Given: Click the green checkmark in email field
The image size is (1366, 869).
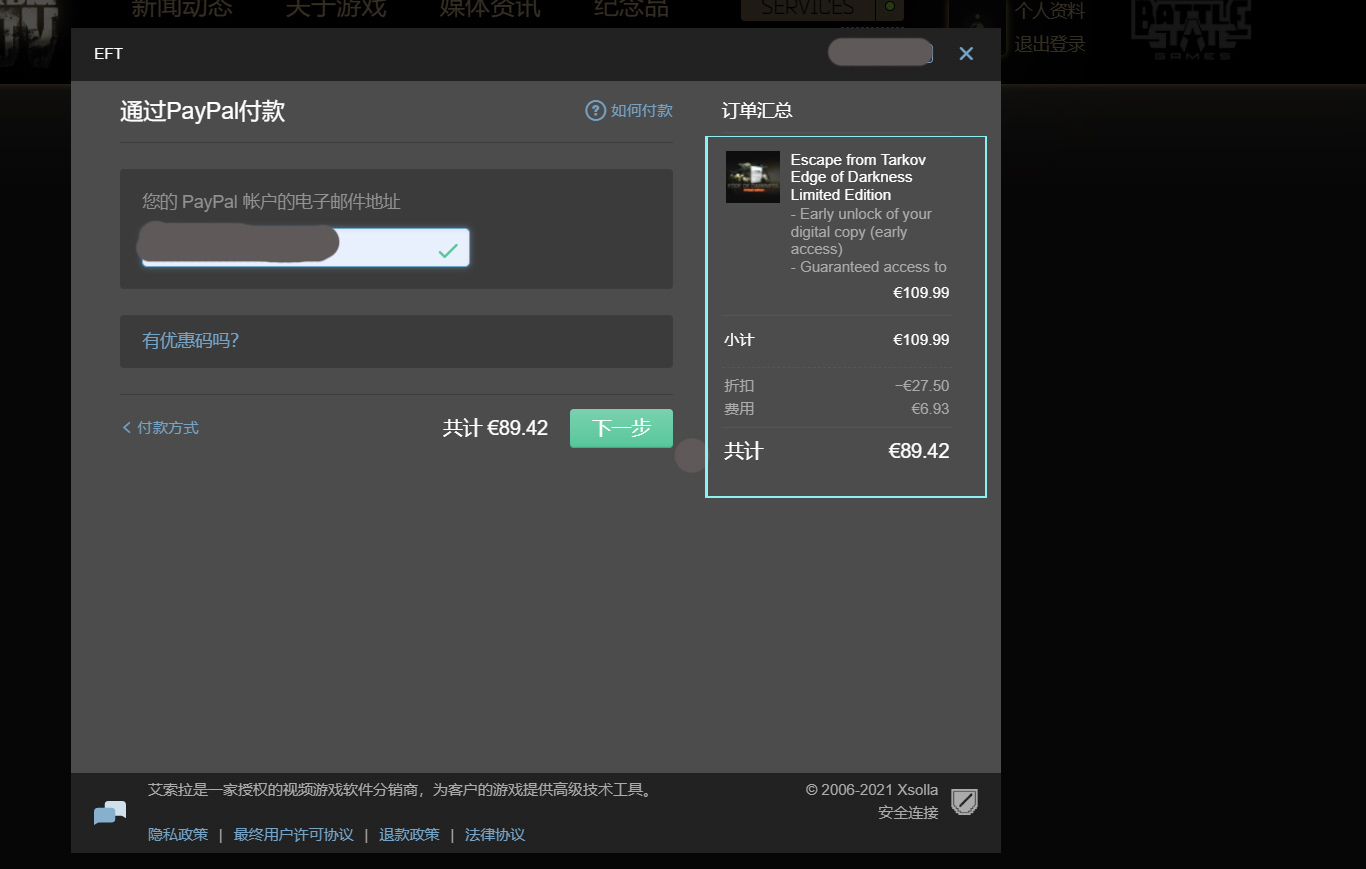Looking at the screenshot, I should 448,251.
